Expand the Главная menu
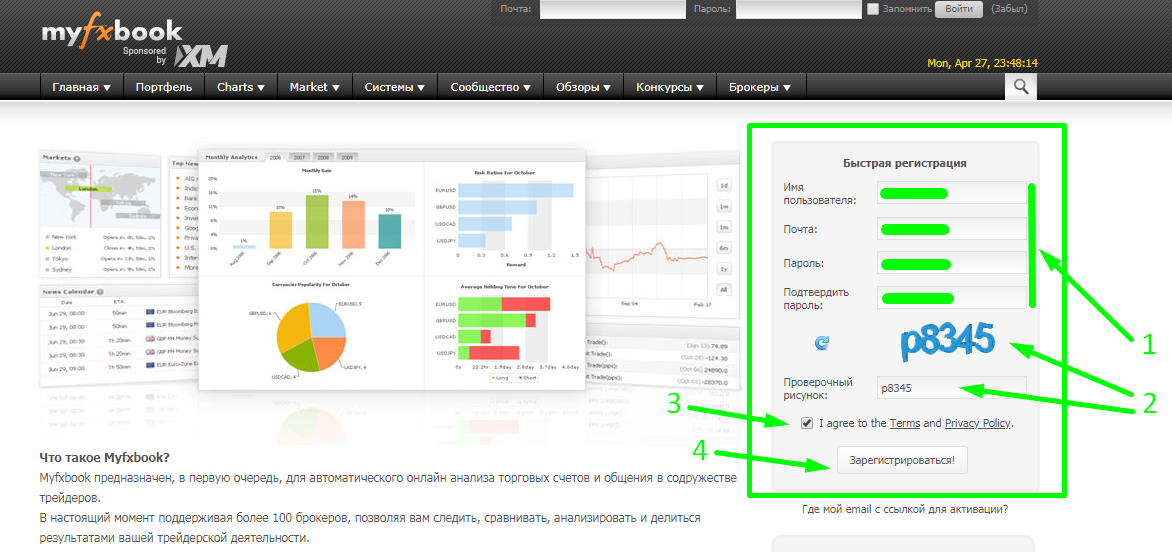 [x=81, y=87]
